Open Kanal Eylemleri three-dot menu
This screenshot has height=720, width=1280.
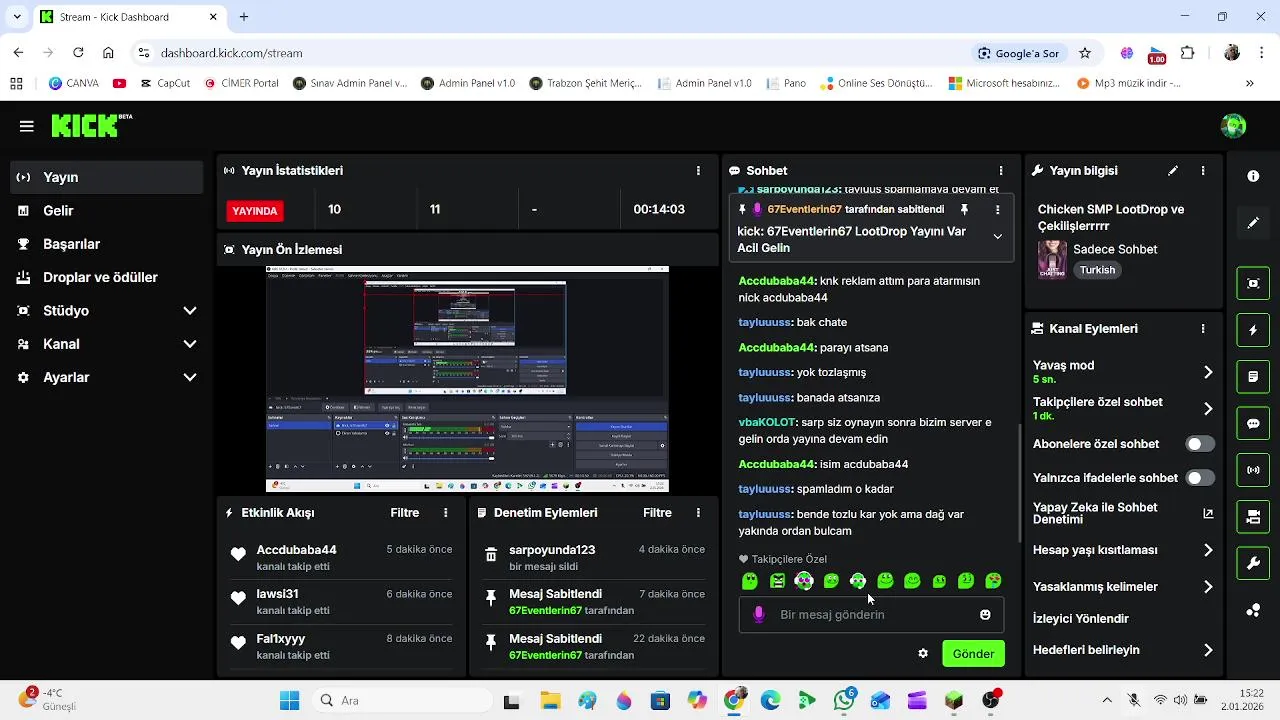point(1203,328)
